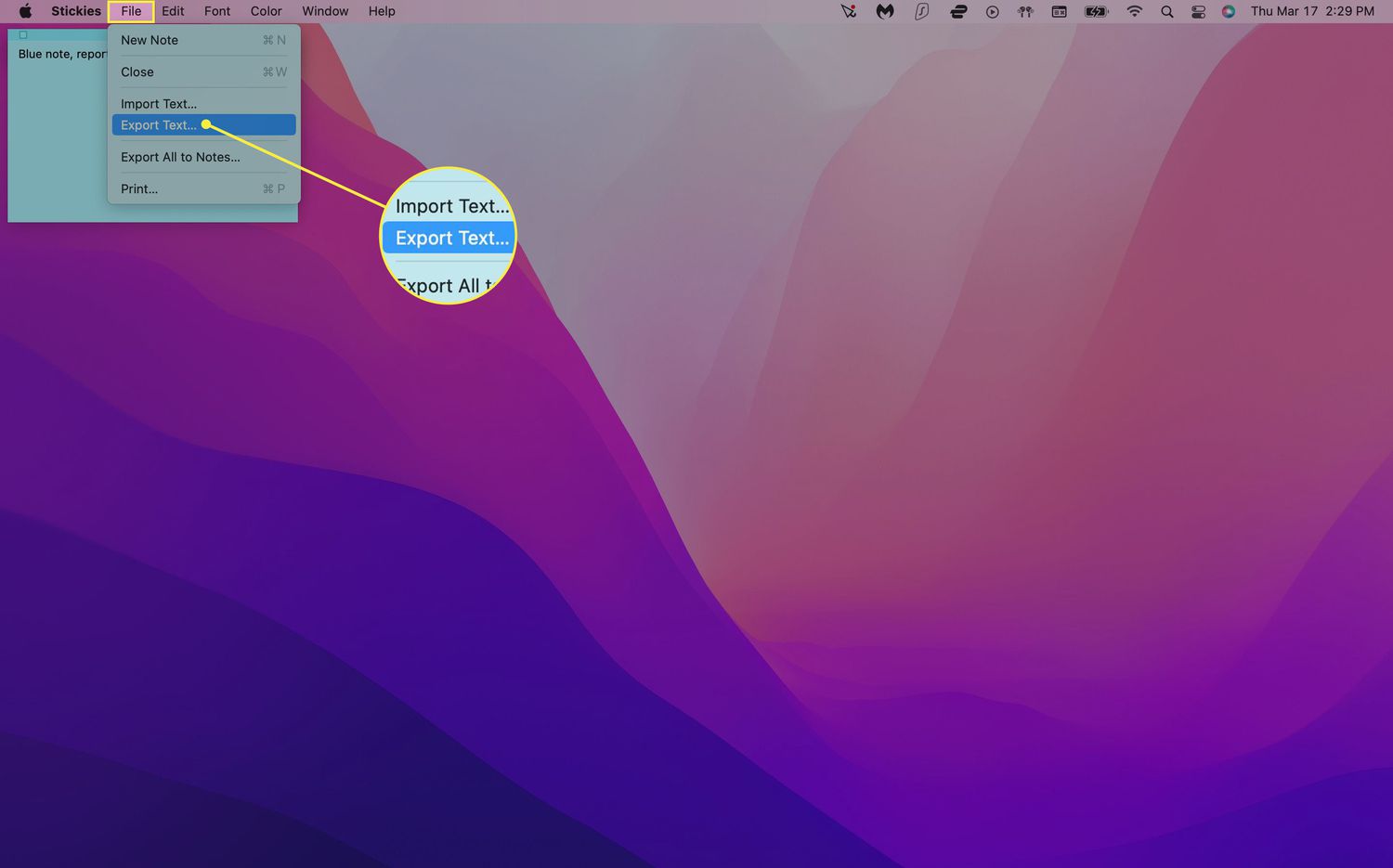This screenshot has width=1393, height=868.
Task: Open the Font menu
Action: 217,11
